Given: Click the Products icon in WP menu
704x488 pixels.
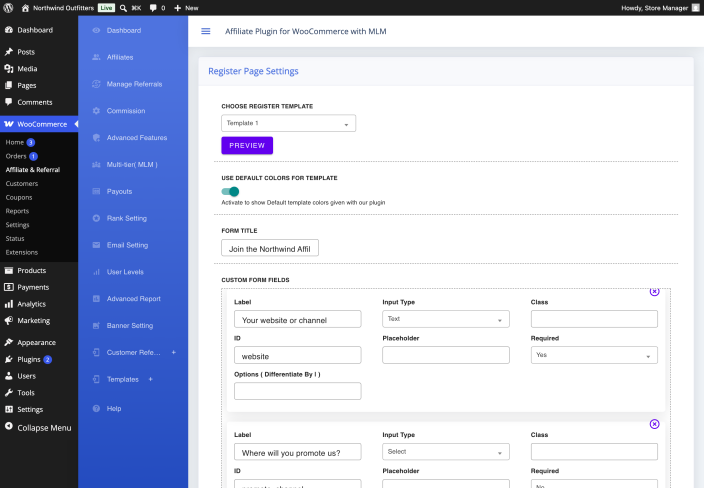Looking at the screenshot, I should [9, 270].
